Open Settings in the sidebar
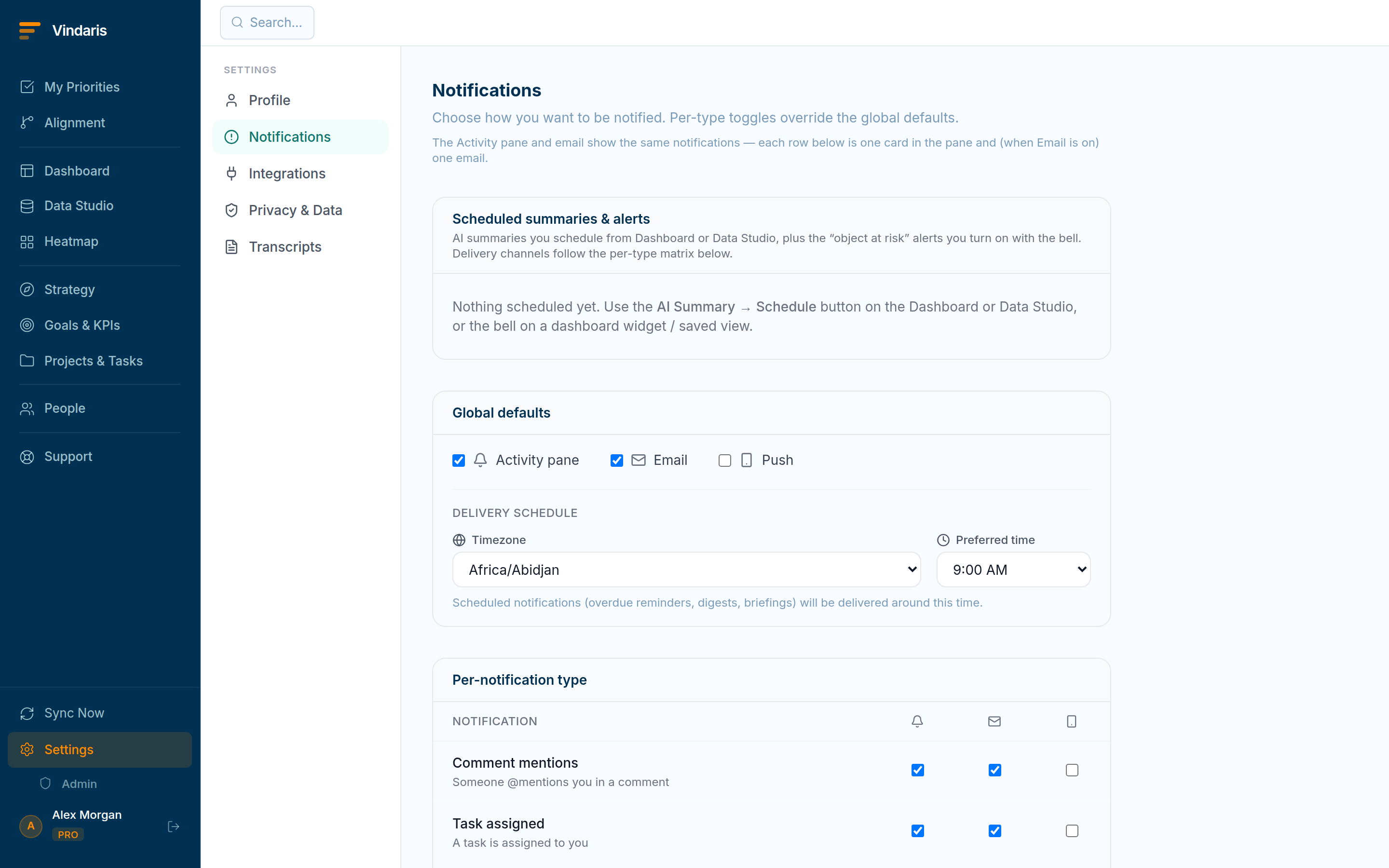 (100, 750)
